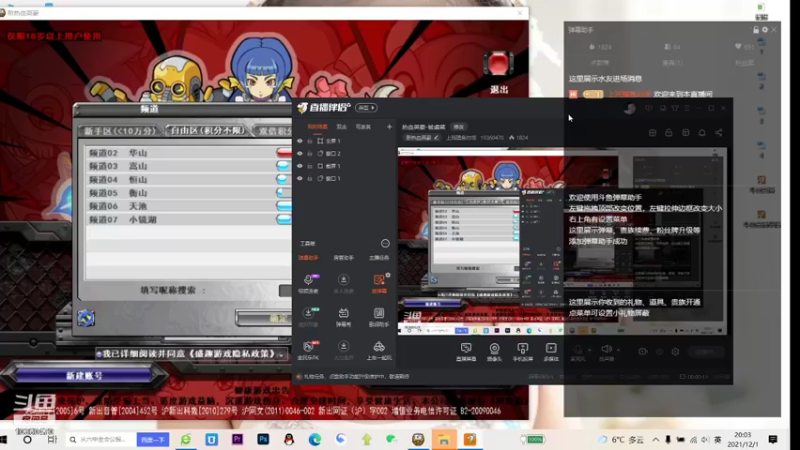The height and width of the screenshot is (450, 800).
Task: Switch to 新手区 channel tab in game
Action: [x=120, y=131]
